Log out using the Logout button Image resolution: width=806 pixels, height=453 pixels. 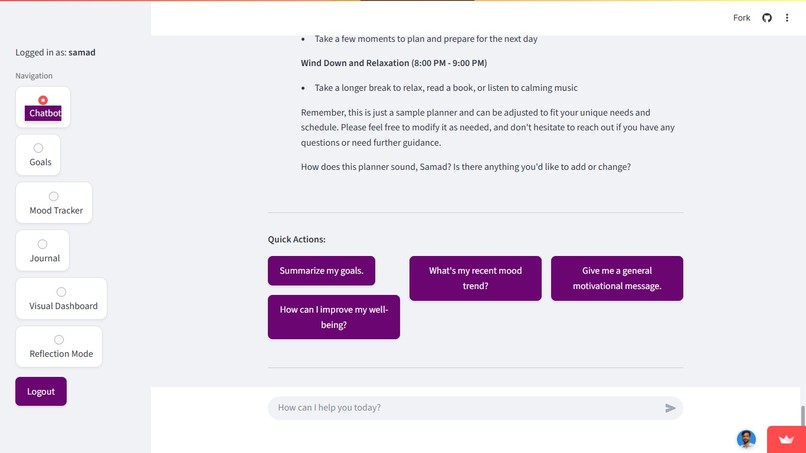[x=41, y=391]
